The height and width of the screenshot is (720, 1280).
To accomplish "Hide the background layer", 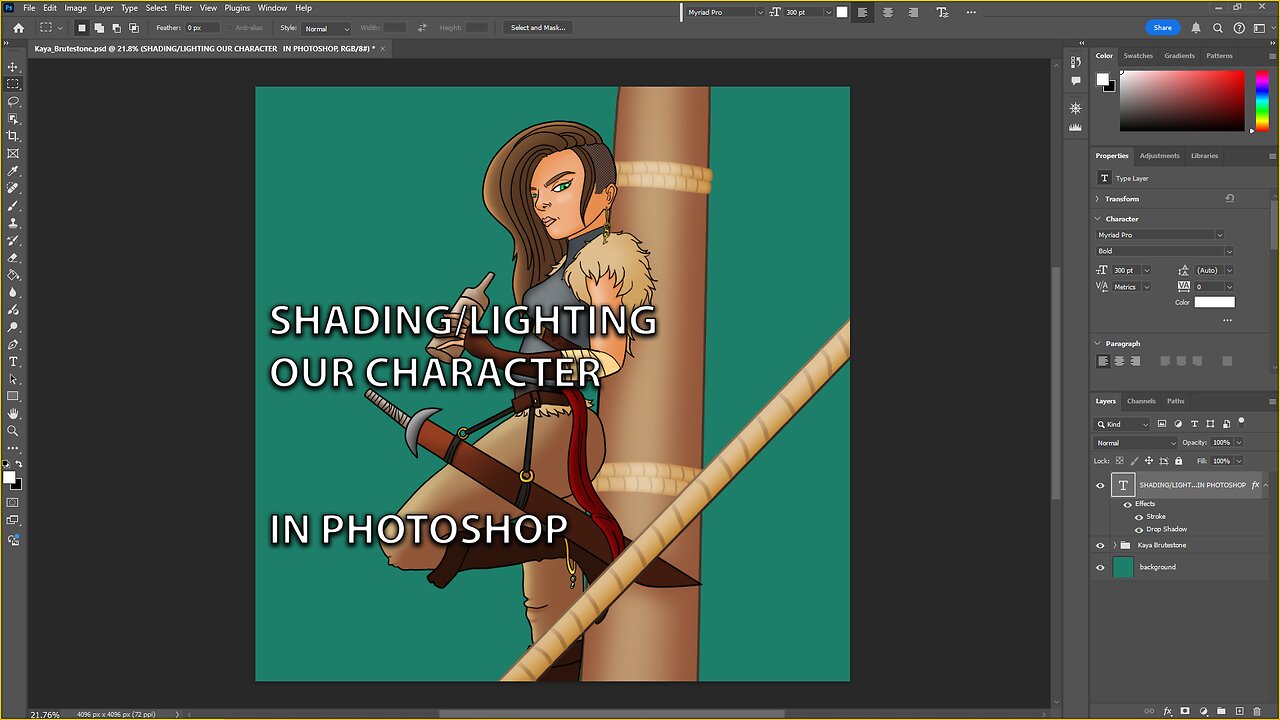I will [x=1101, y=567].
